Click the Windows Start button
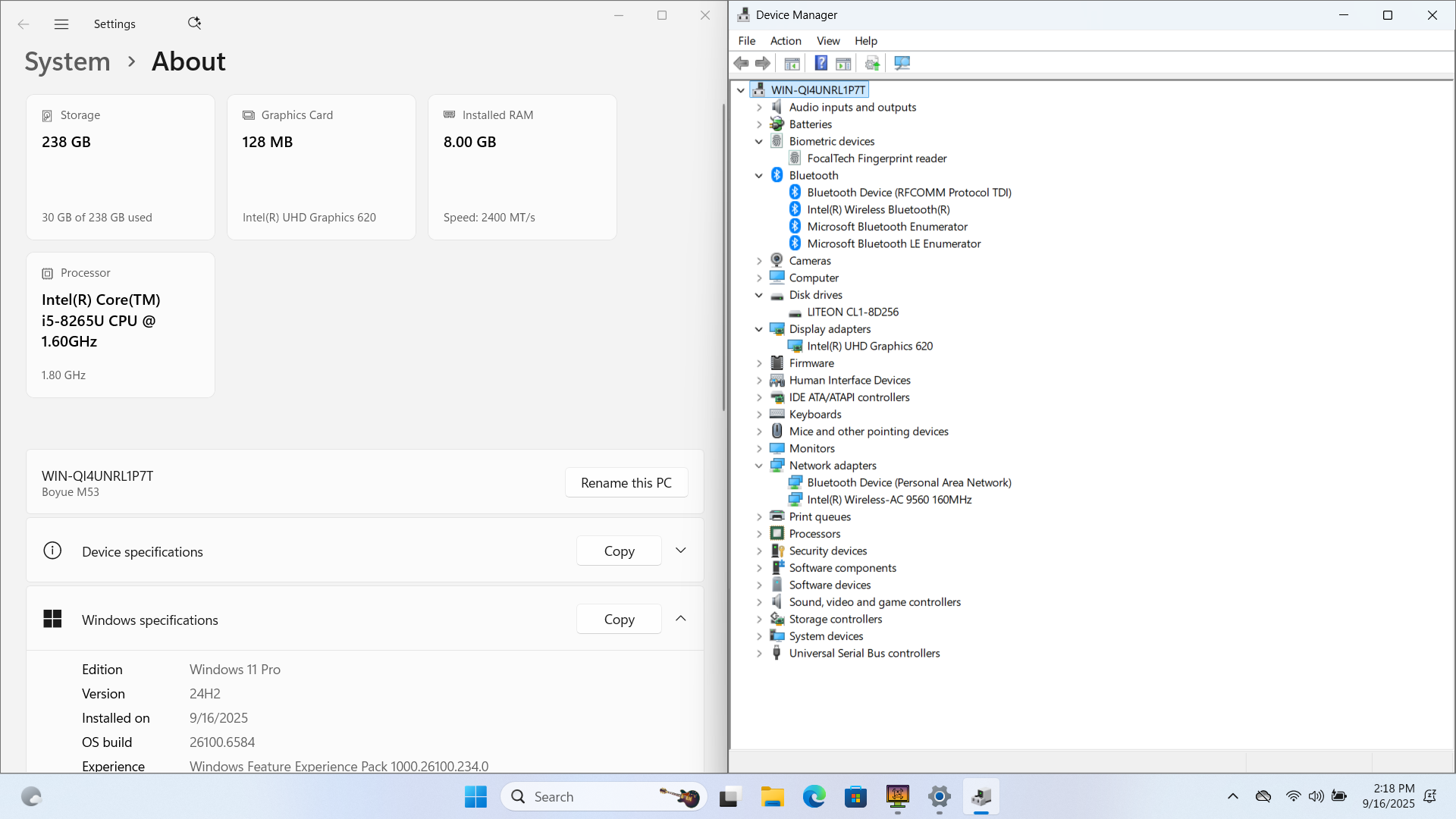This screenshot has width=1456, height=819. coord(475,797)
